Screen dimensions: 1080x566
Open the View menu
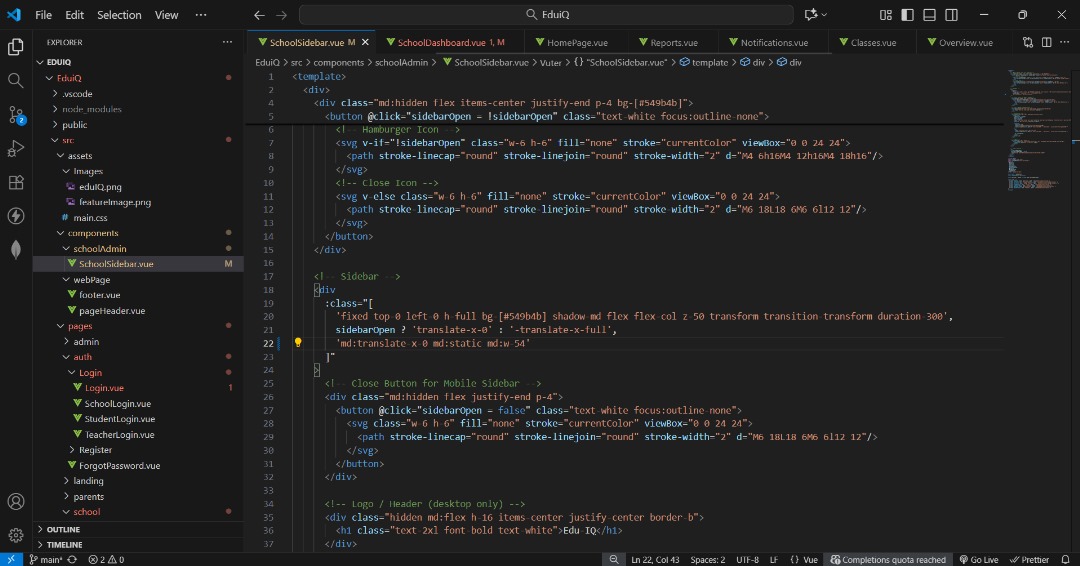166,14
